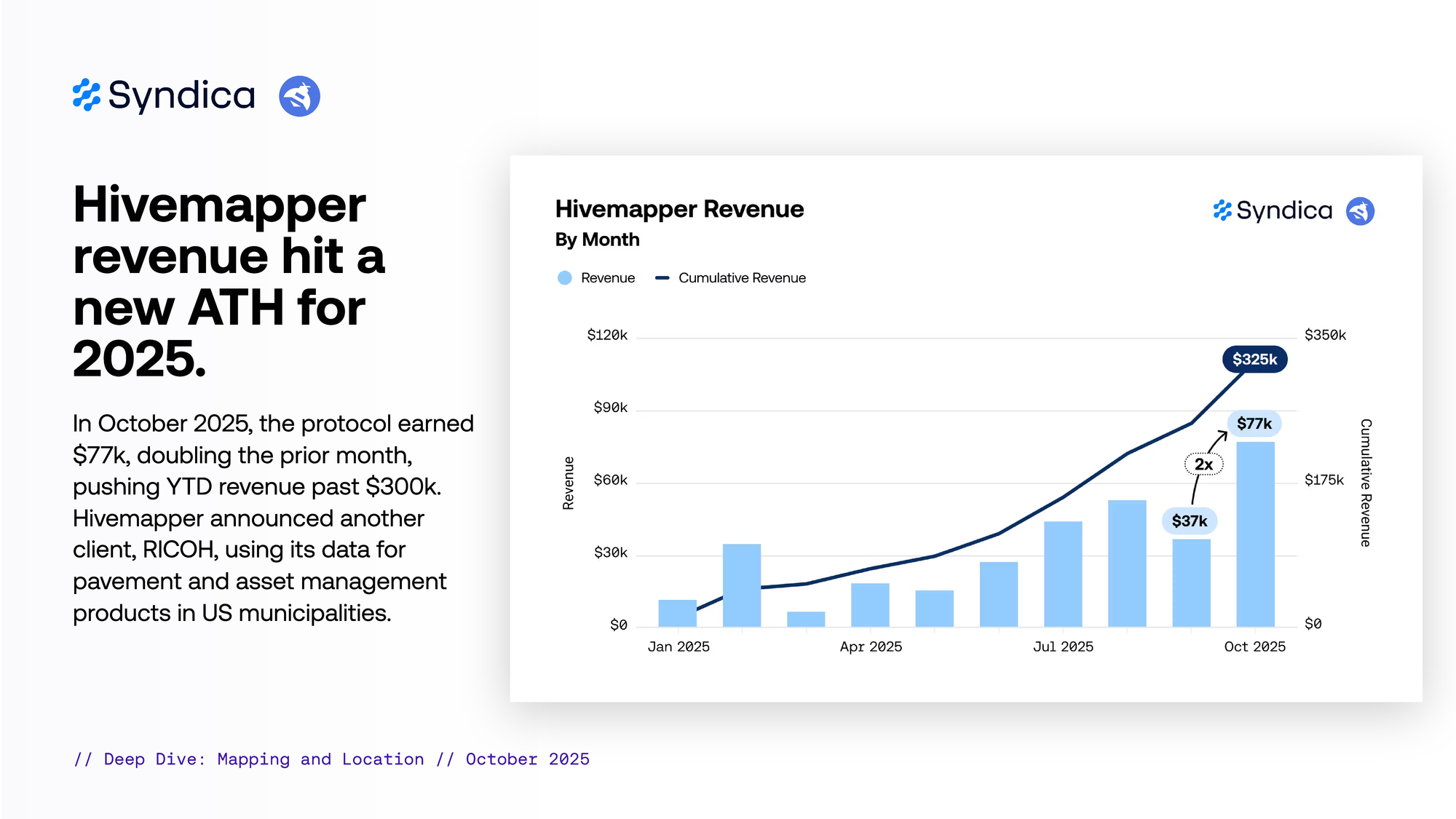This screenshot has width=1456, height=819.
Task: Click the blue Hivemapper bee icon top left
Action: 299,96
